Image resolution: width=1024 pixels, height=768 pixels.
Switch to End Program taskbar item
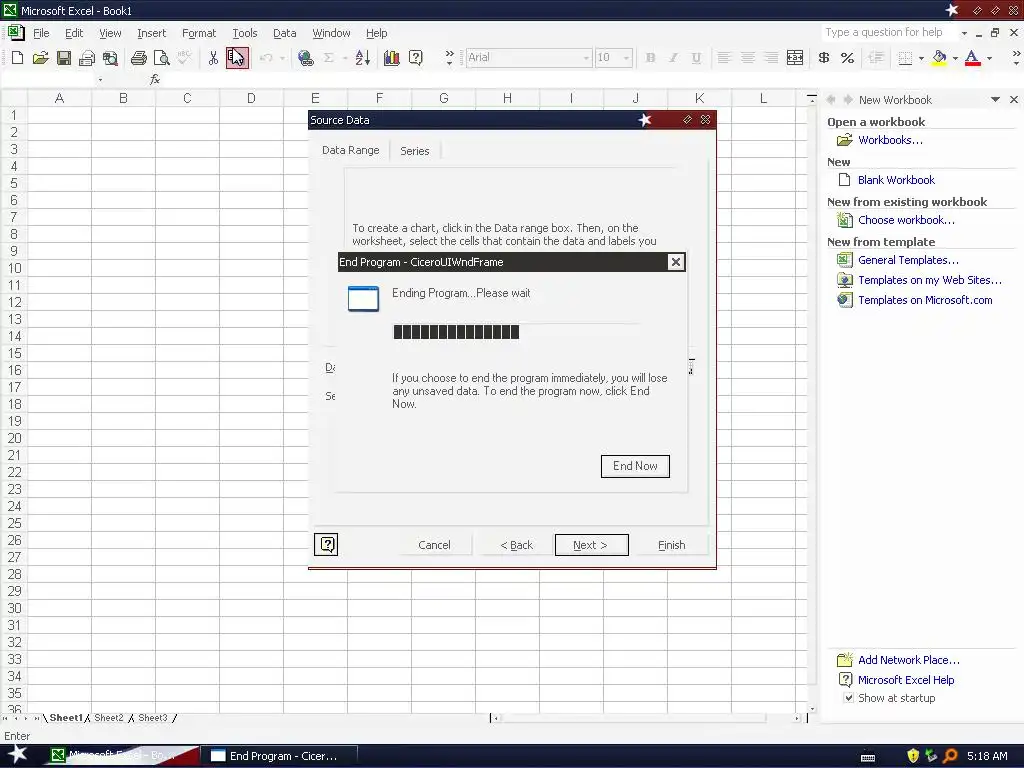pyautogui.click(x=279, y=756)
